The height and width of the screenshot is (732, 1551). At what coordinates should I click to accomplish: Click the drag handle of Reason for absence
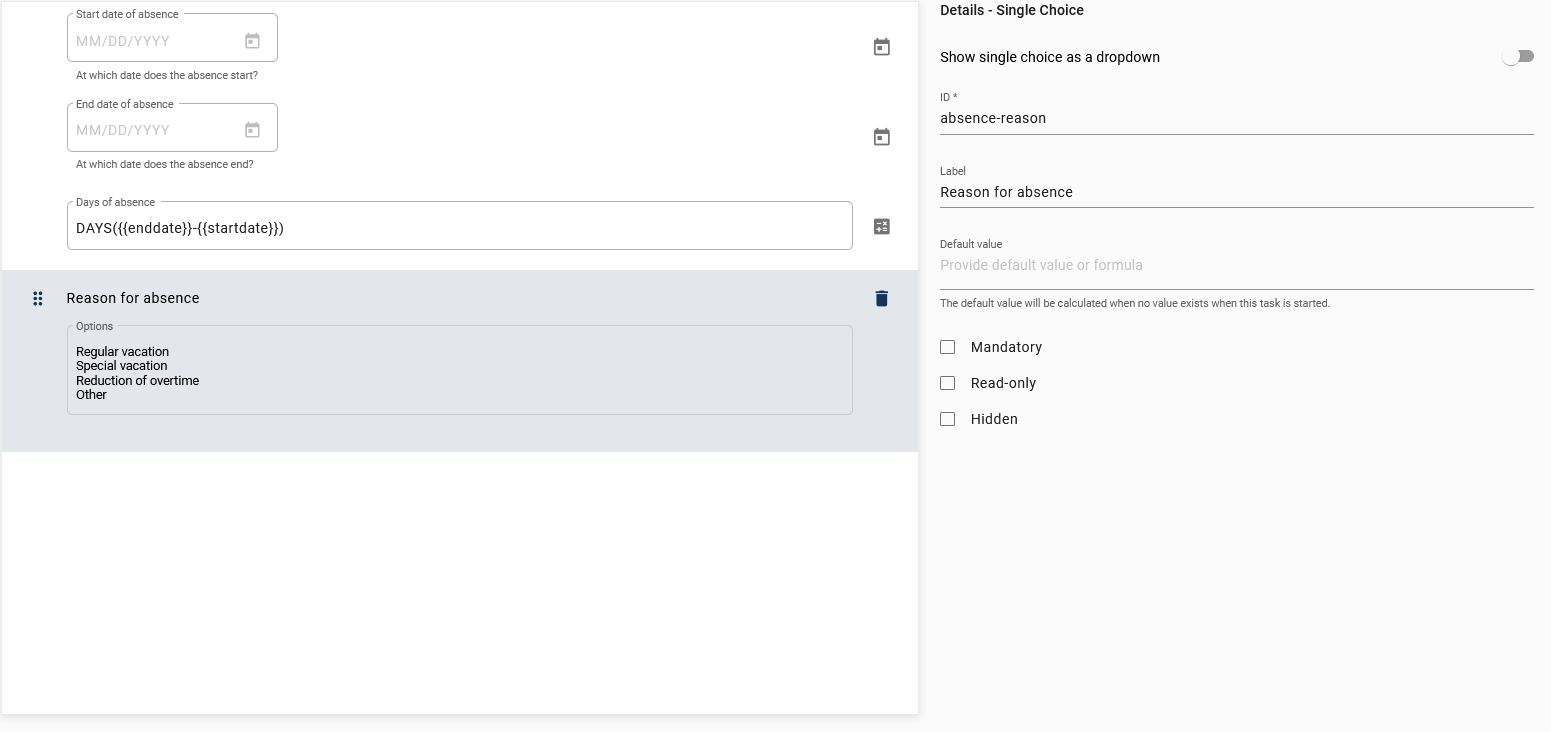point(38,298)
